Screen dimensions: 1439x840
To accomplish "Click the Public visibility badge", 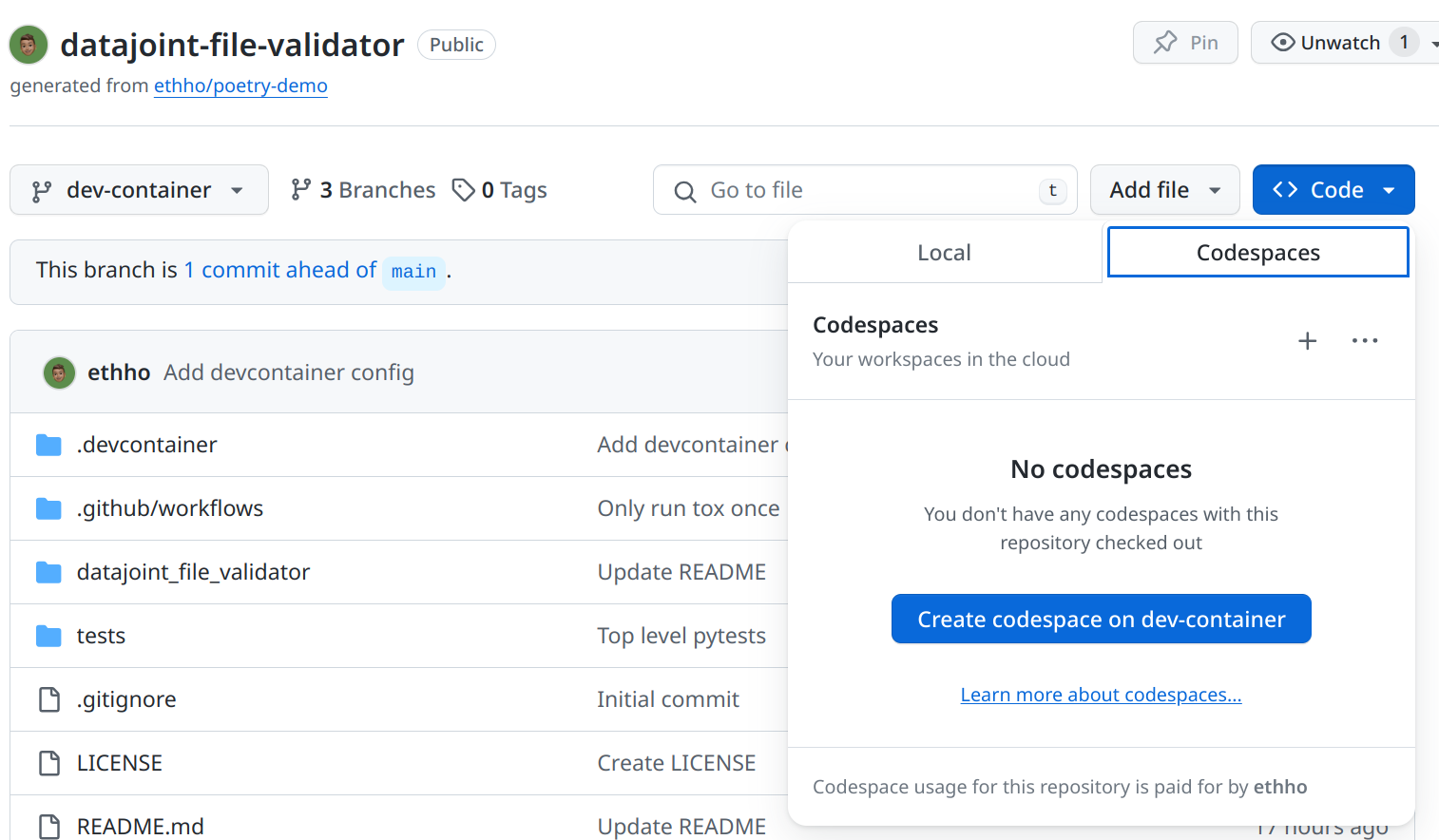I will (x=456, y=45).
